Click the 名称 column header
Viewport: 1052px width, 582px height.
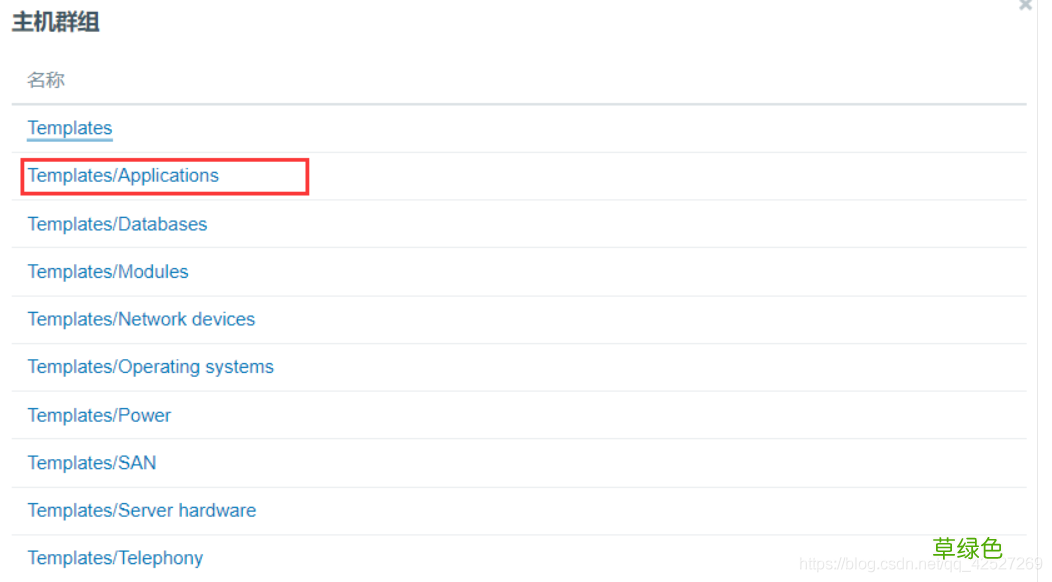46,80
